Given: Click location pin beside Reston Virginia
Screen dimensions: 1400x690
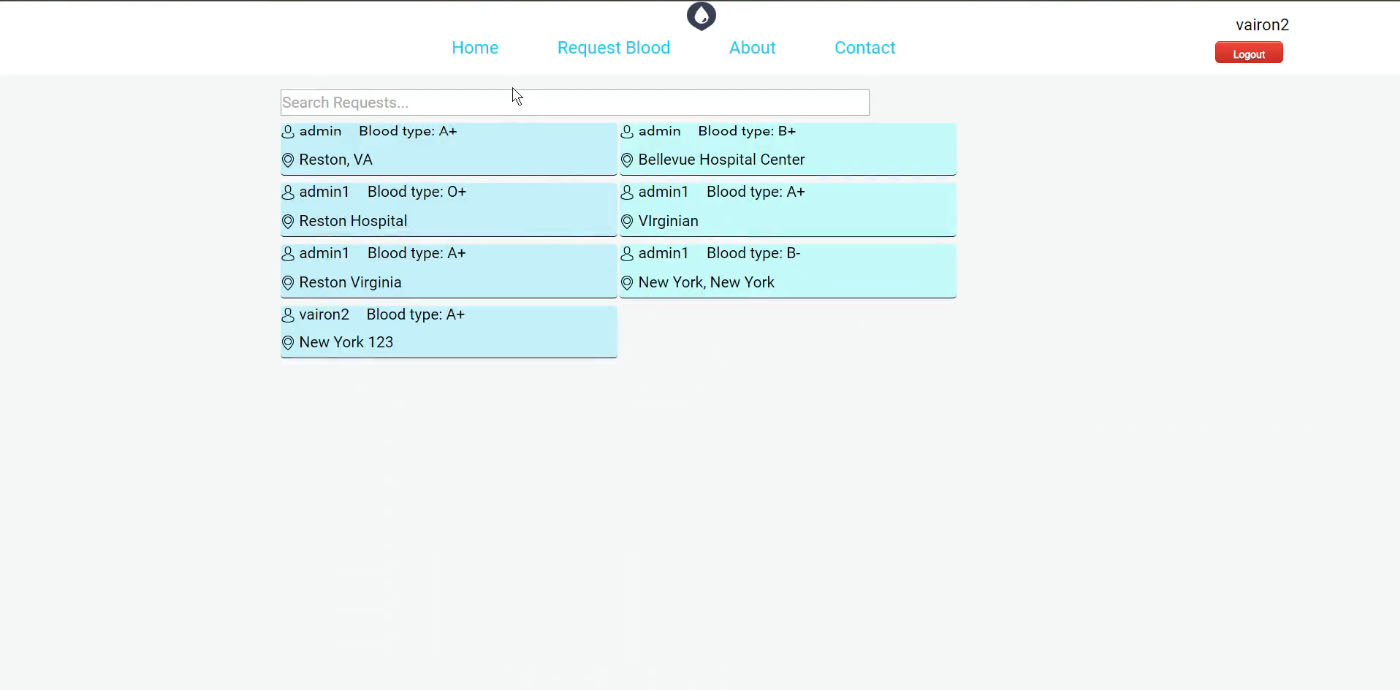Looking at the screenshot, I should 288,283.
